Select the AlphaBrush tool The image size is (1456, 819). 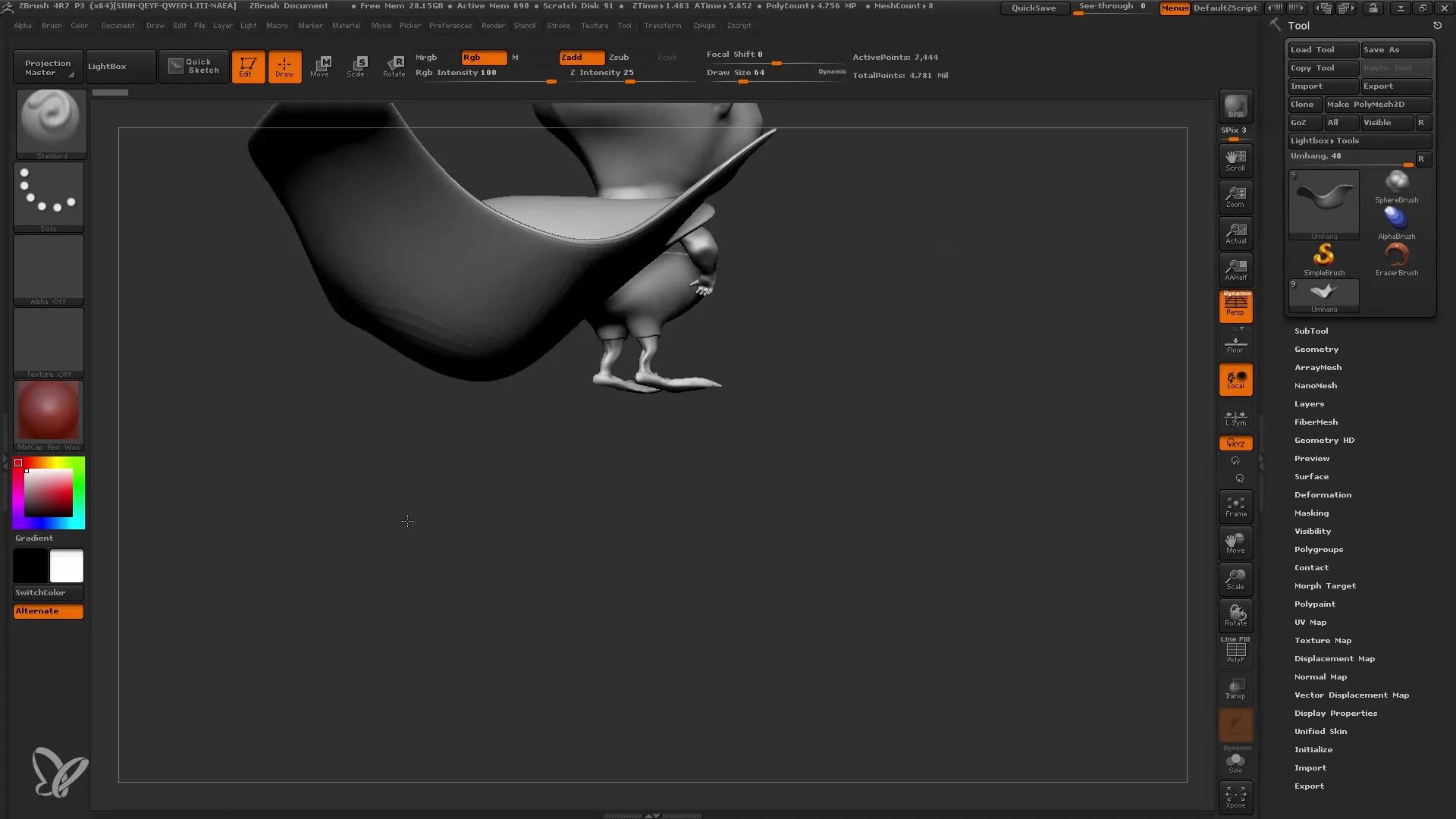[1396, 223]
